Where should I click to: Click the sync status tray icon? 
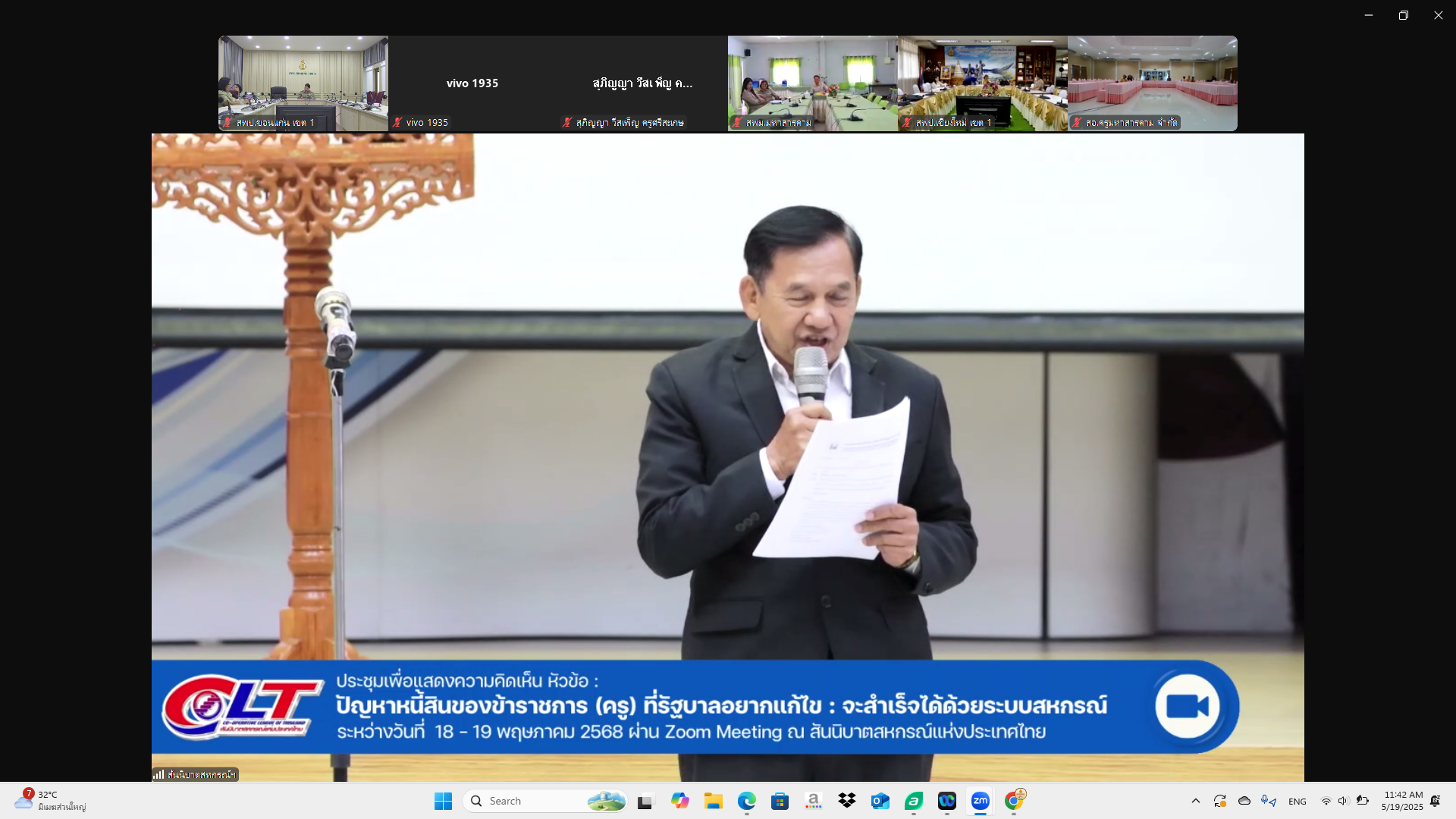click(1220, 801)
